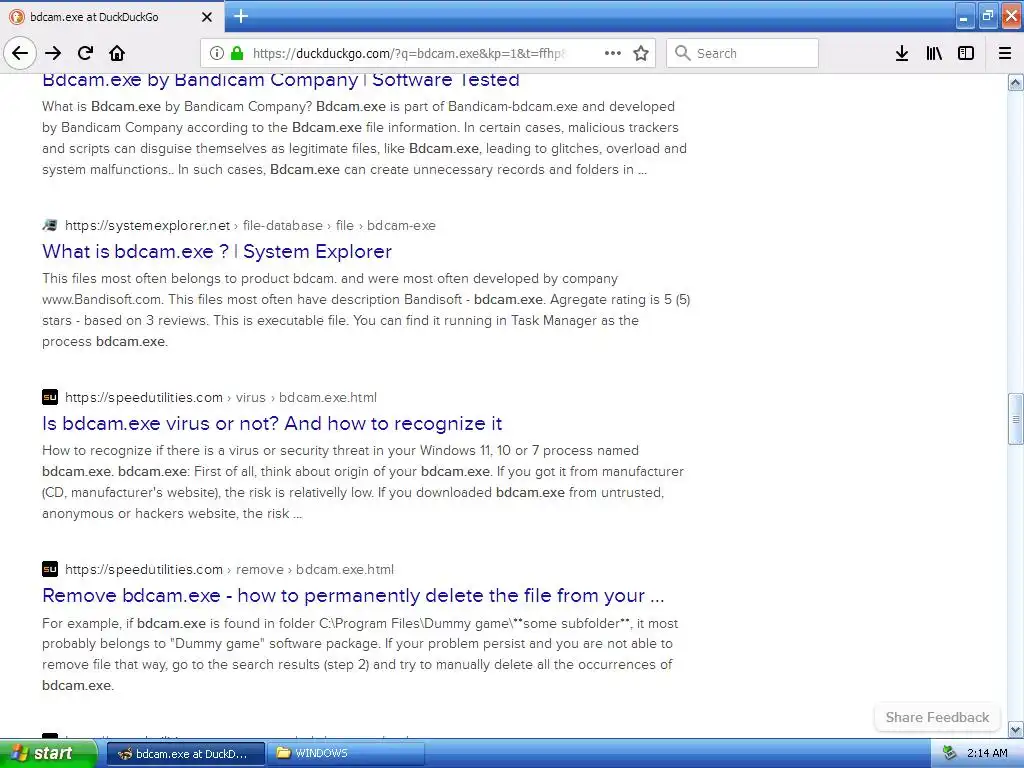Click the 2:14 AM taskbar clock
Screen dimensions: 1024x768
coord(987,754)
